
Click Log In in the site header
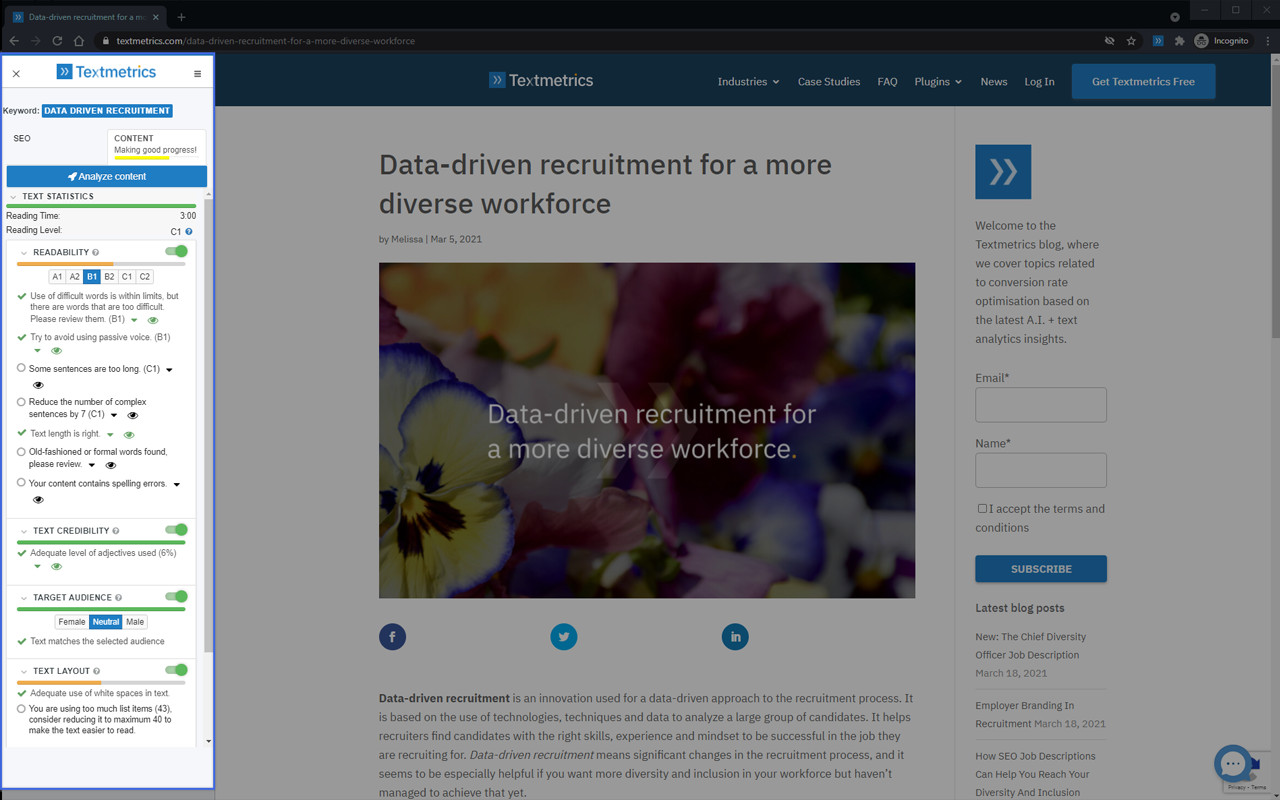coord(1039,82)
